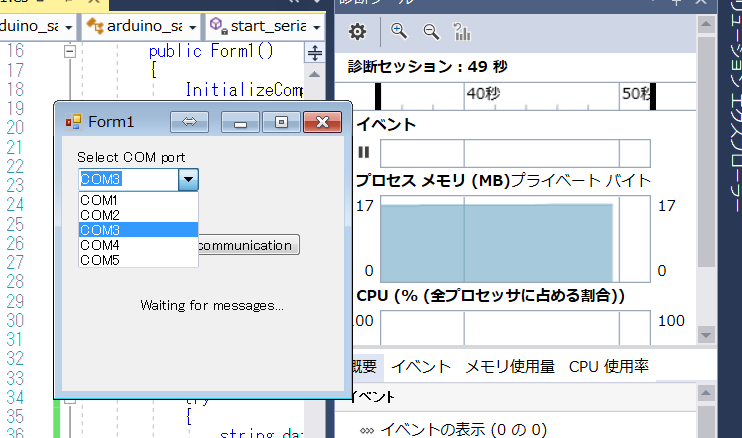Click line number 30 in editor
The width and height of the screenshot is (742, 438).
(x=15, y=320)
